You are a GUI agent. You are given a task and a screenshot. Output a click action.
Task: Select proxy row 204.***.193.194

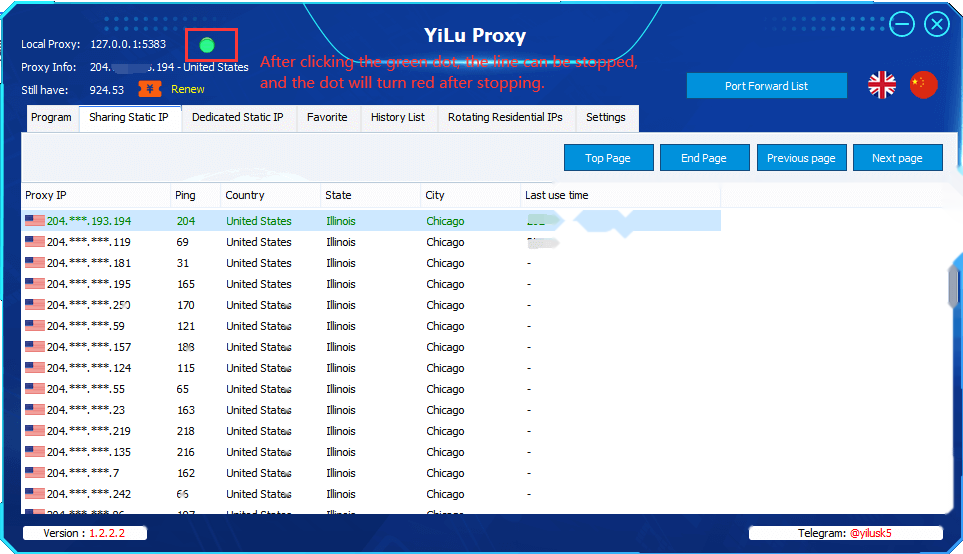coord(371,221)
